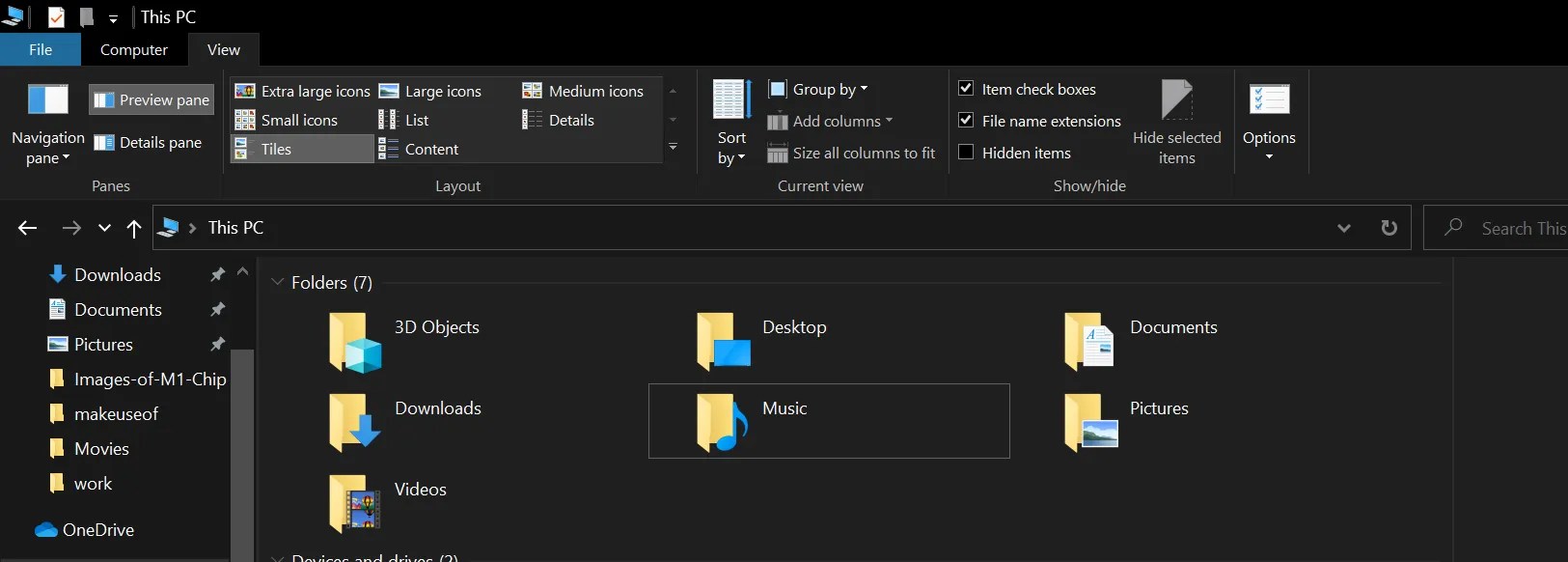
Task: Select the Downloads folder tile
Action: 463,421
